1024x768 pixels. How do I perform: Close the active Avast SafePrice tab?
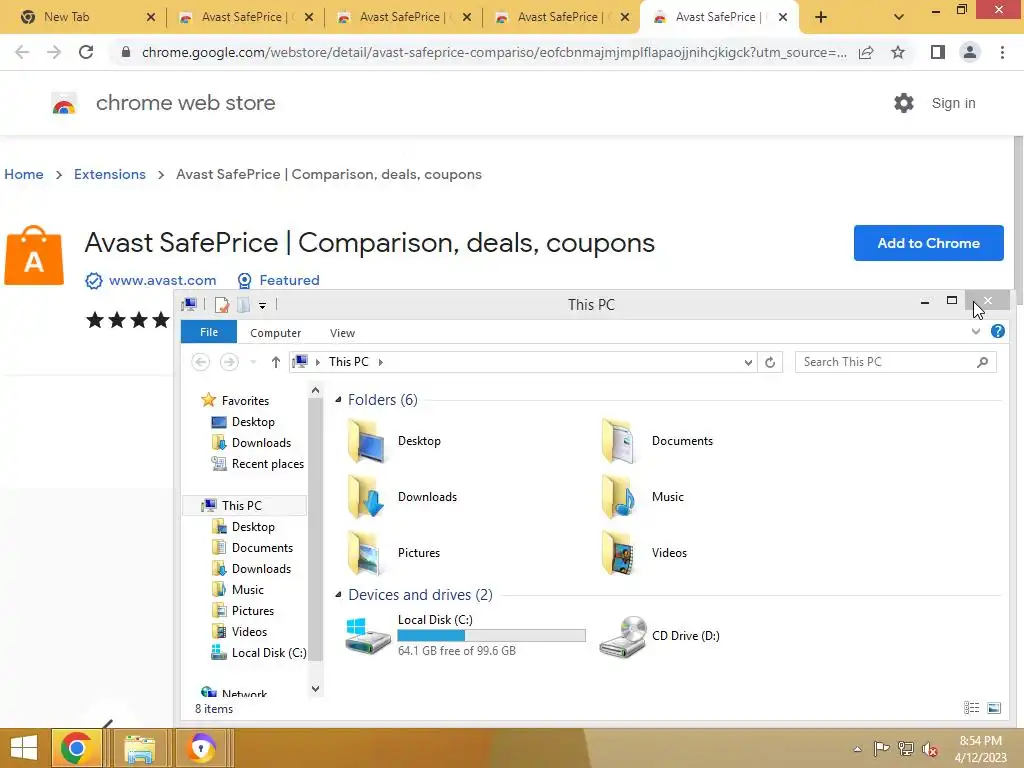(782, 17)
